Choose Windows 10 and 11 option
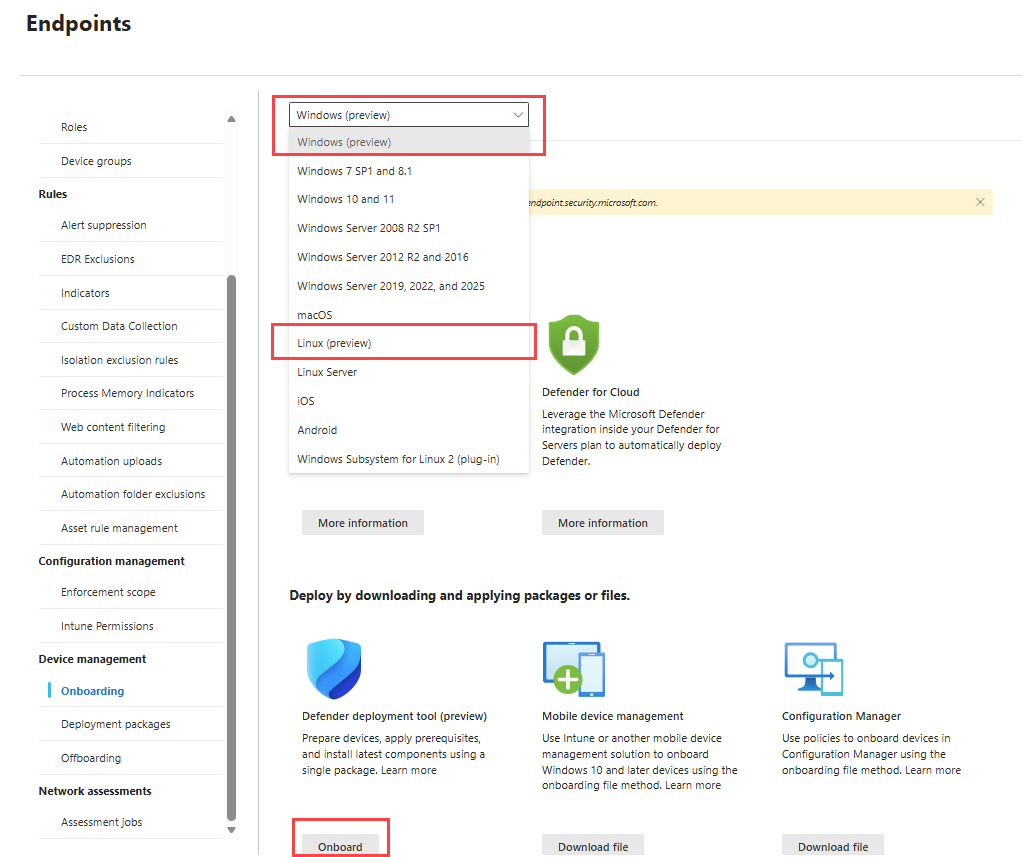This screenshot has height=857, width=1022. 345,199
